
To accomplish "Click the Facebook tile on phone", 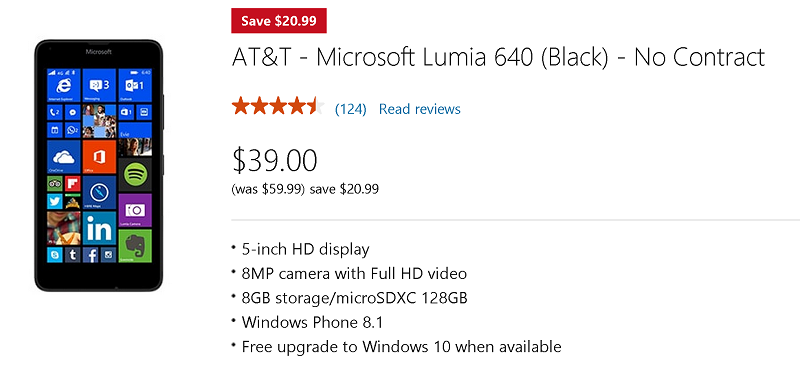I will 90,255.
